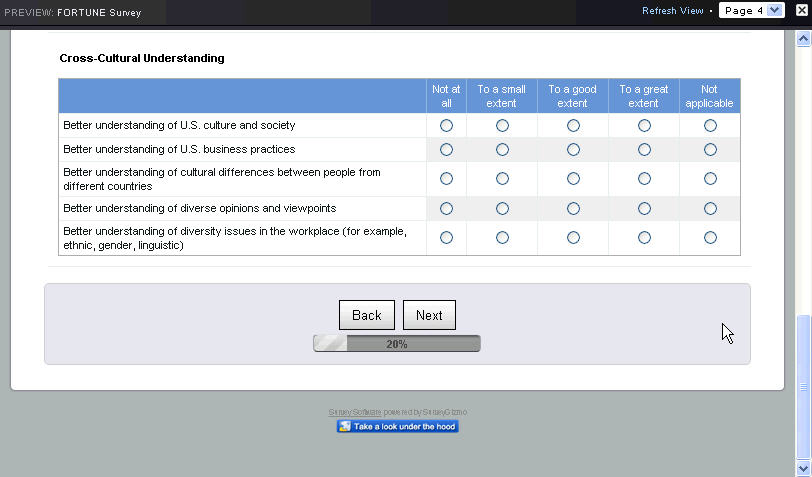
Task: Mark 'Not applicable' for workplace diversity issues
Action: pyautogui.click(x=710, y=238)
